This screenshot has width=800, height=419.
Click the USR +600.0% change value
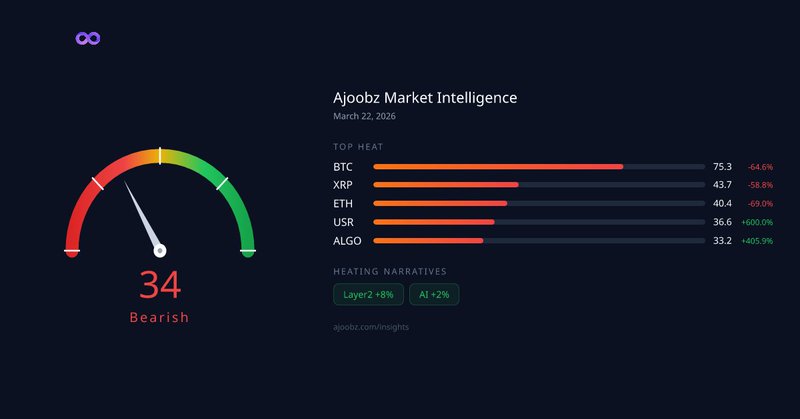tap(757, 222)
